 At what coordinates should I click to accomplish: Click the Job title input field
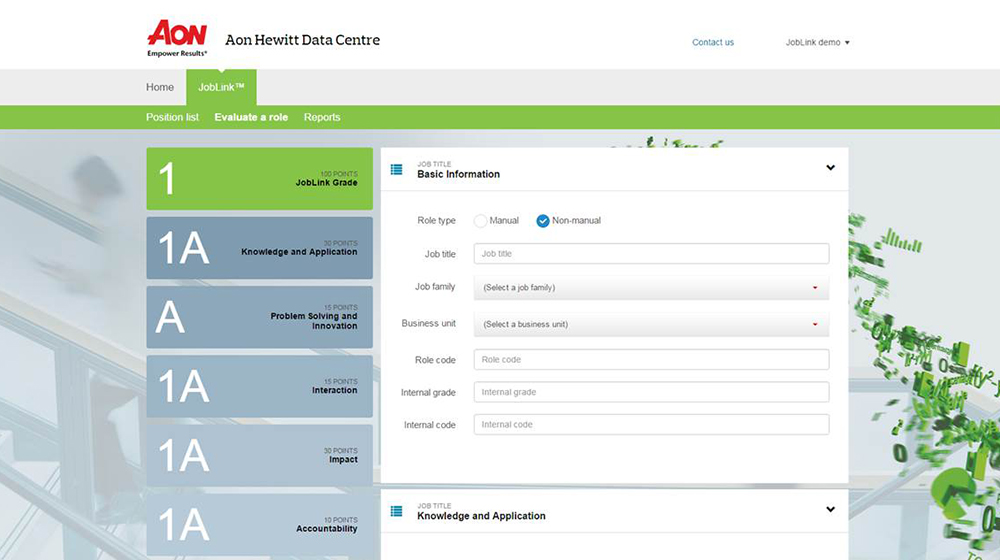651,254
